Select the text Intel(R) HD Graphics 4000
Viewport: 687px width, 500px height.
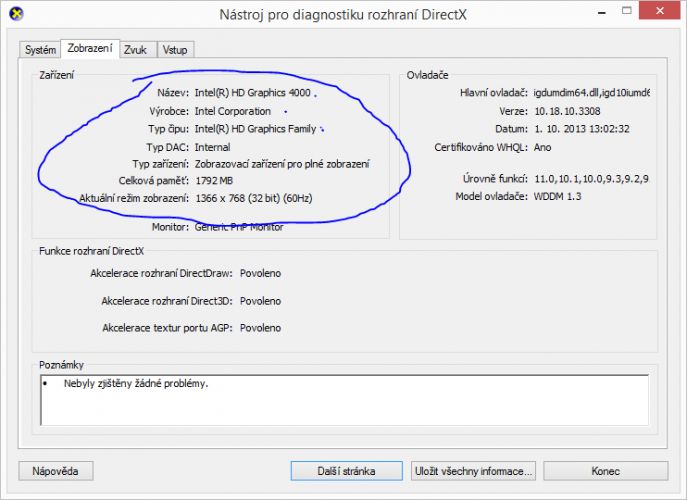252,92
